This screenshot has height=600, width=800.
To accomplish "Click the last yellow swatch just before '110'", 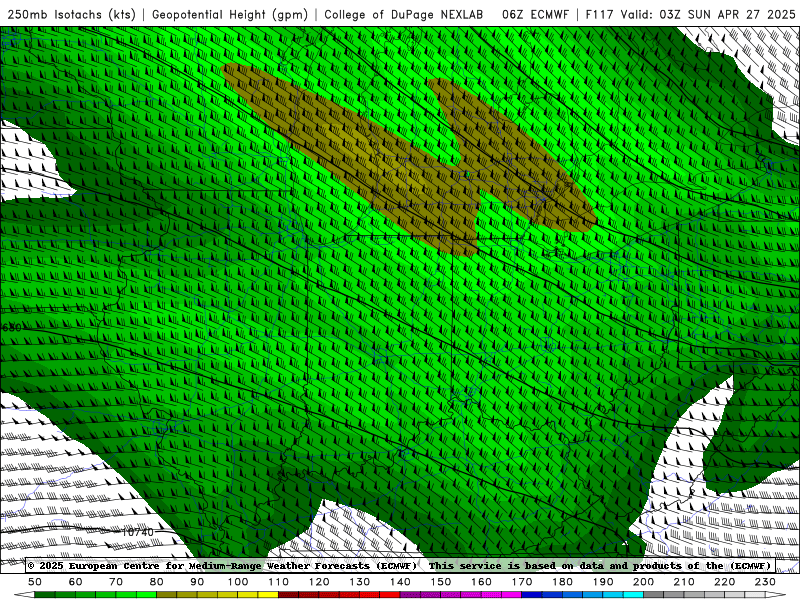I will 268,595.
